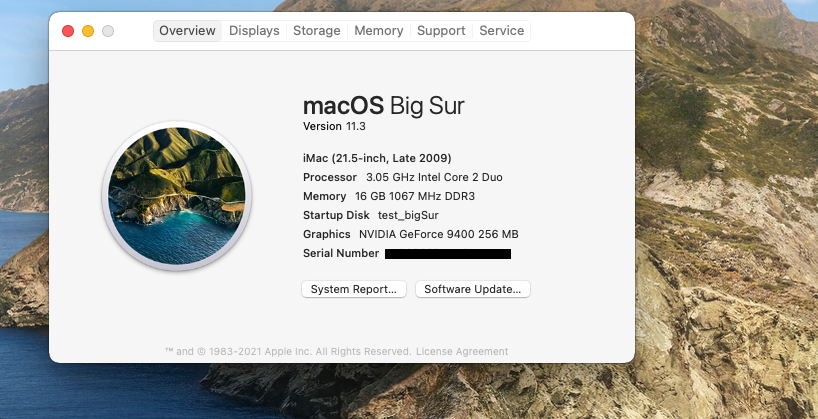Select the iMac (21.5-inch, Late 2009) text
Image resolution: width=818 pixels, height=419 pixels.
[377, 158]
